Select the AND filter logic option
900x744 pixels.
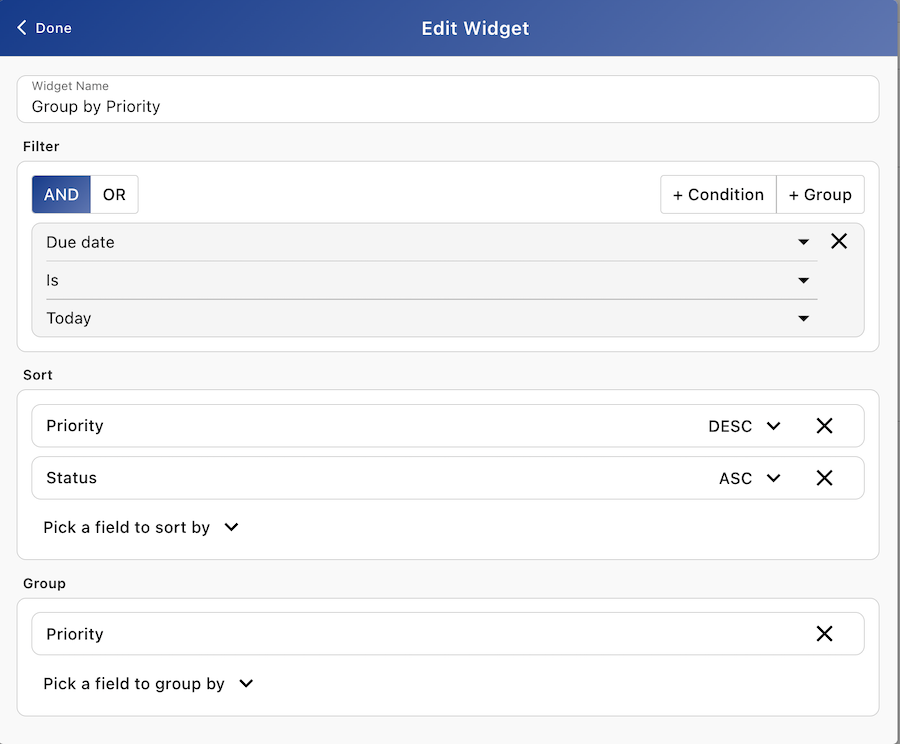[x=61, y=194]
